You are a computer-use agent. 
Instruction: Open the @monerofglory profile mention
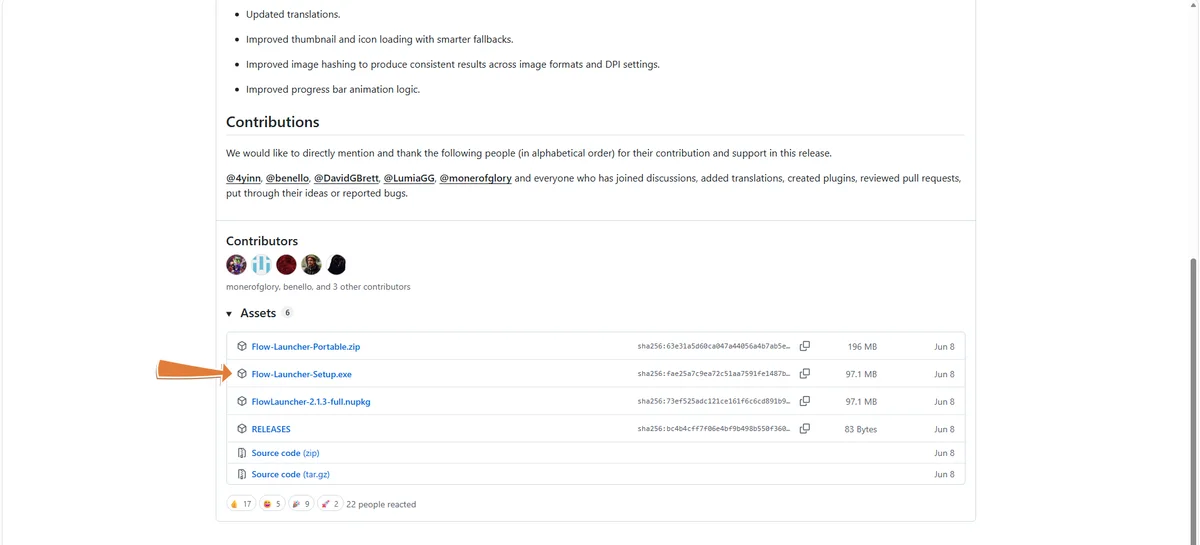[475, 178]
